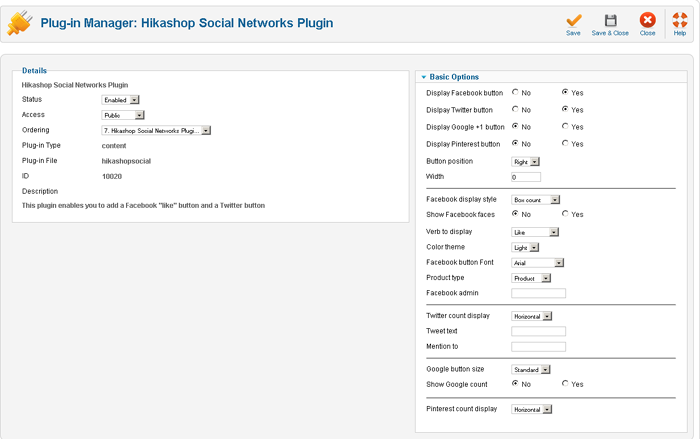Open Help via the lifebuoy icon
Viewport: 700px width, 439px height.
coord(680,20)
